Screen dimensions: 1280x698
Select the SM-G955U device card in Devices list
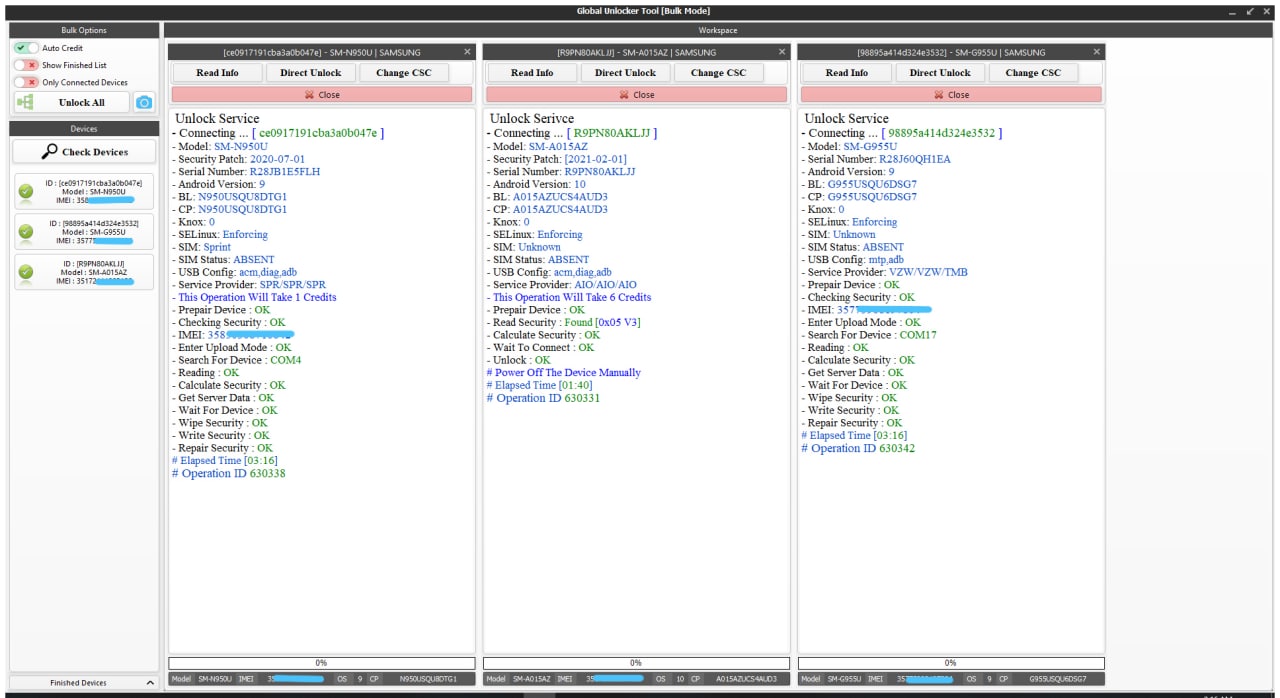click(x=84, y=231)
